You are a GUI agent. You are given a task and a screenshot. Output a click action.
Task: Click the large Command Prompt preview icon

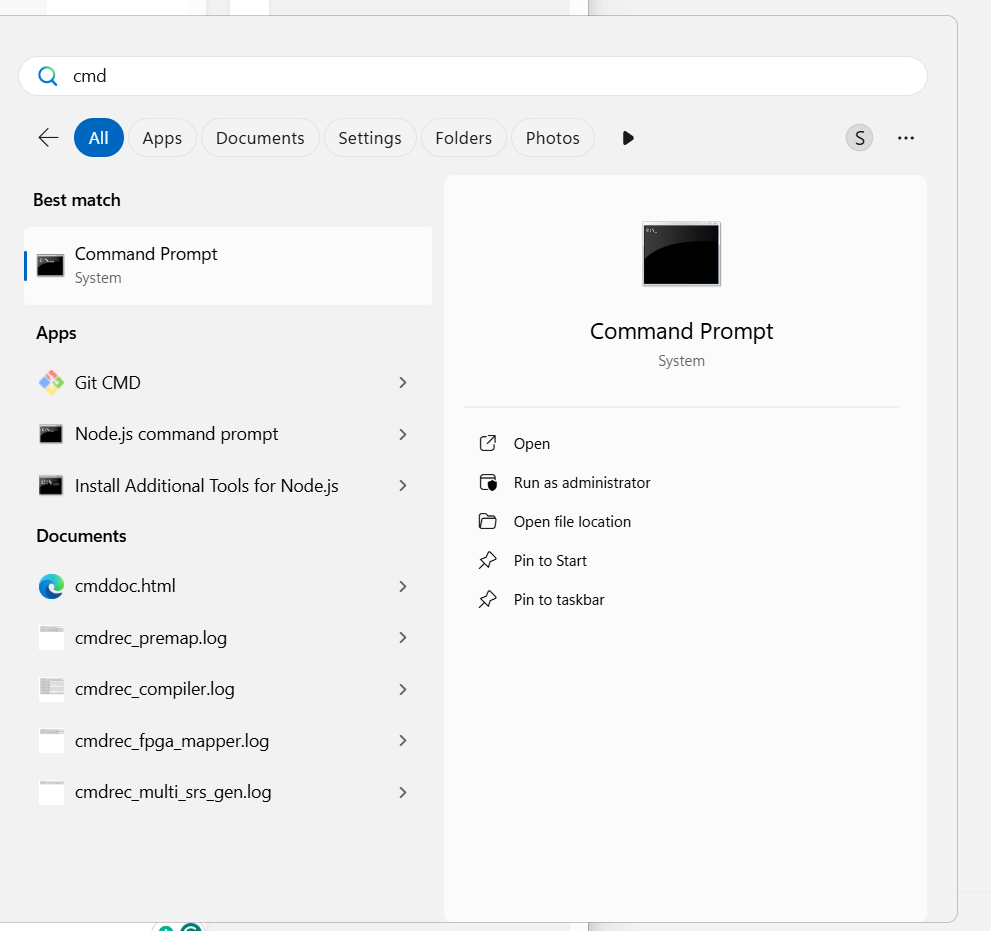pyautogui.click(x=681, y=254)
